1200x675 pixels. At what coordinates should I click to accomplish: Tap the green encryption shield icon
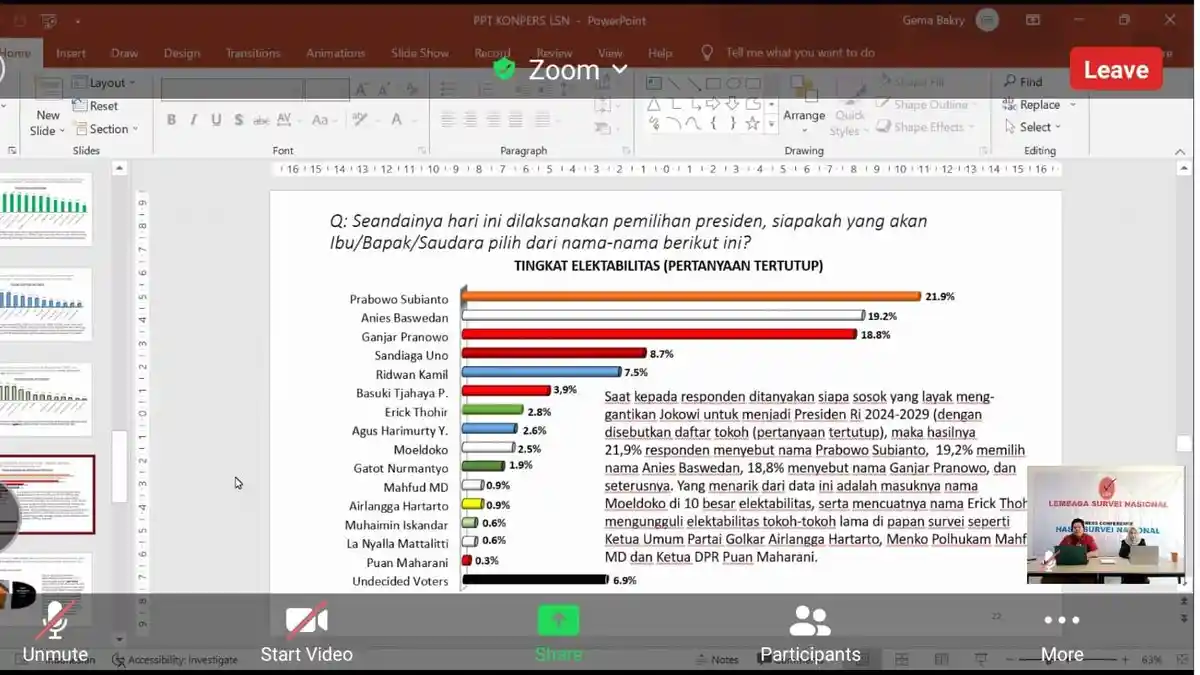pos(504,69)
